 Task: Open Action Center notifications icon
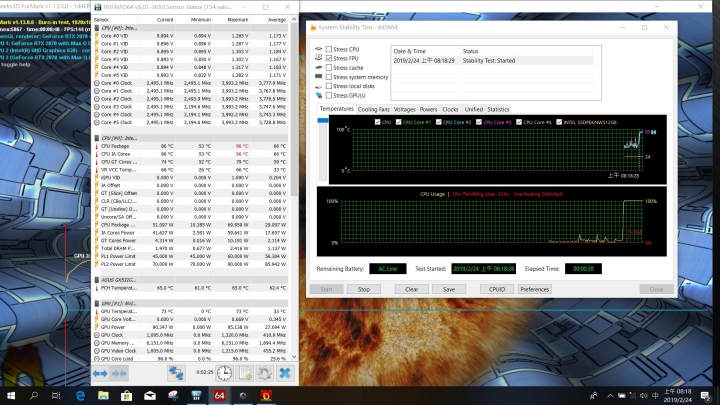tap(706, 395)
